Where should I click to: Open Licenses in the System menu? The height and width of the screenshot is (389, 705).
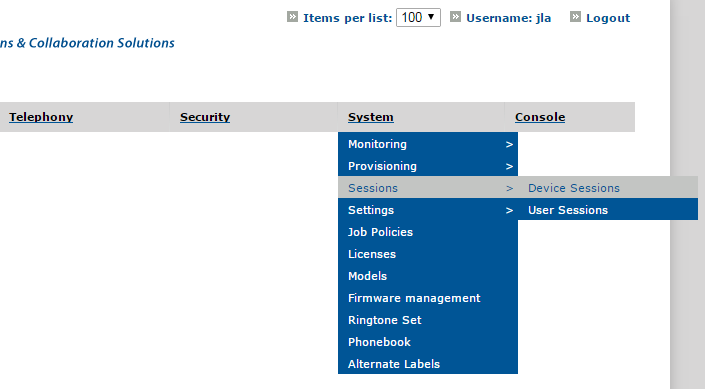coord(428,254)
